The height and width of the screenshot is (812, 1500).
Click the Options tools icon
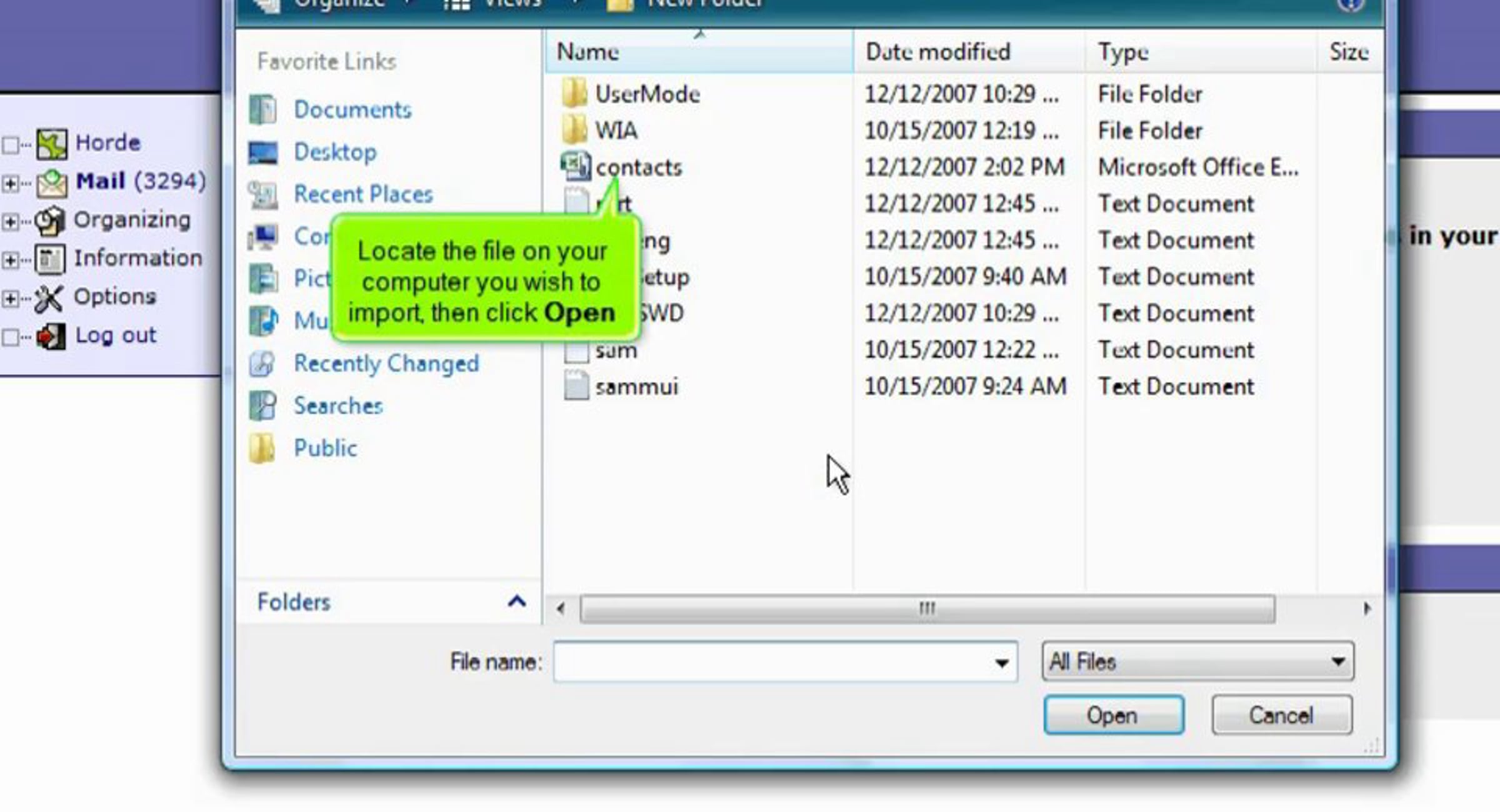[49, 298]
